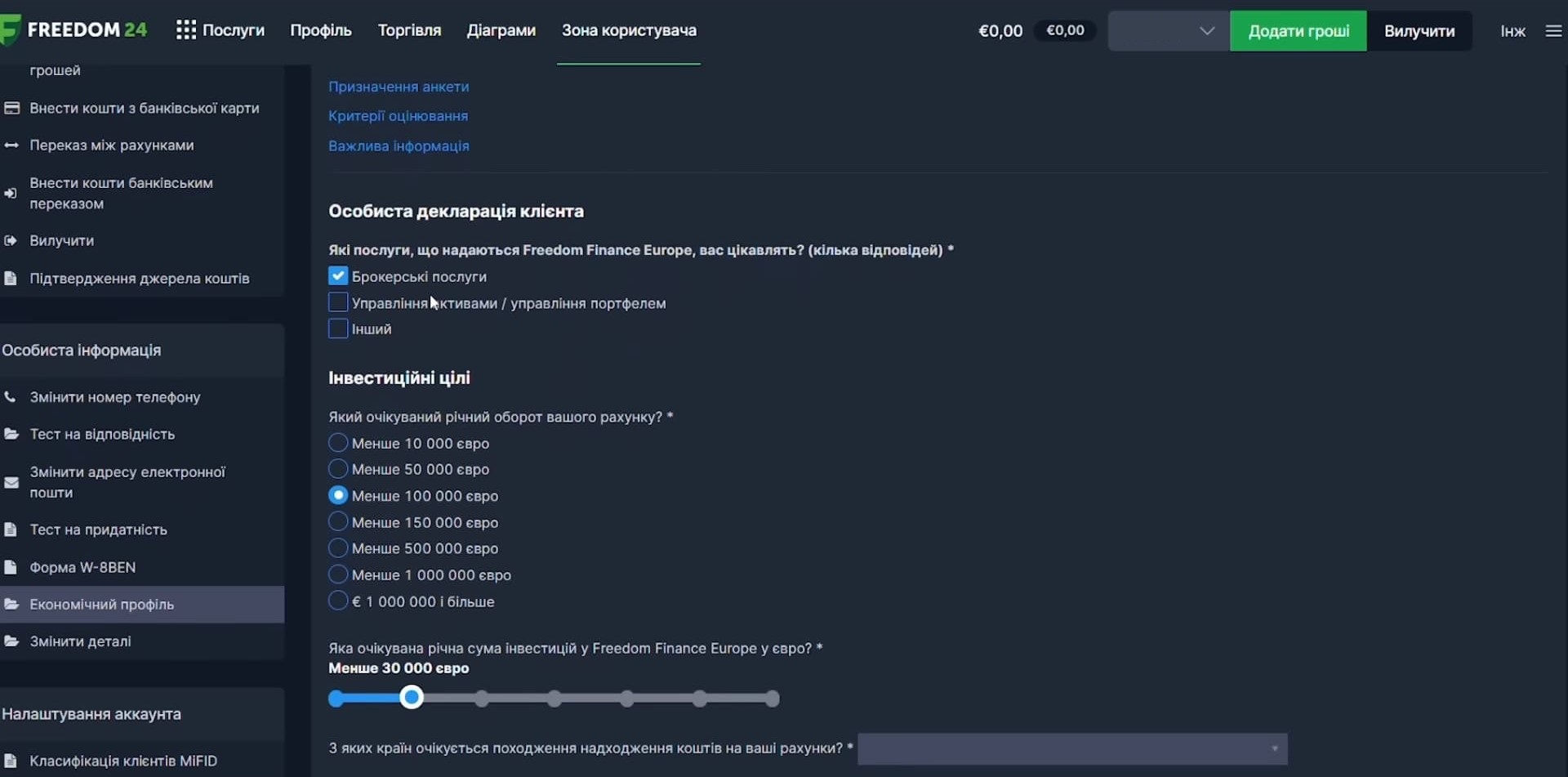Uncheck the Брокерські послуги checkbox
This screenshot has width=1568, height=777.
pyautogui.click(x=338, y=276)
